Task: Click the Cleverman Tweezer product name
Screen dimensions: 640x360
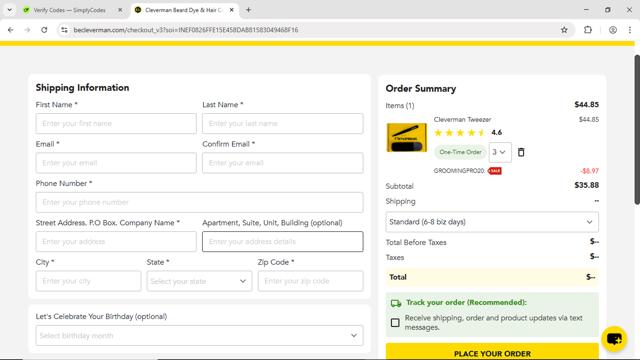Action: click(462, 120)
